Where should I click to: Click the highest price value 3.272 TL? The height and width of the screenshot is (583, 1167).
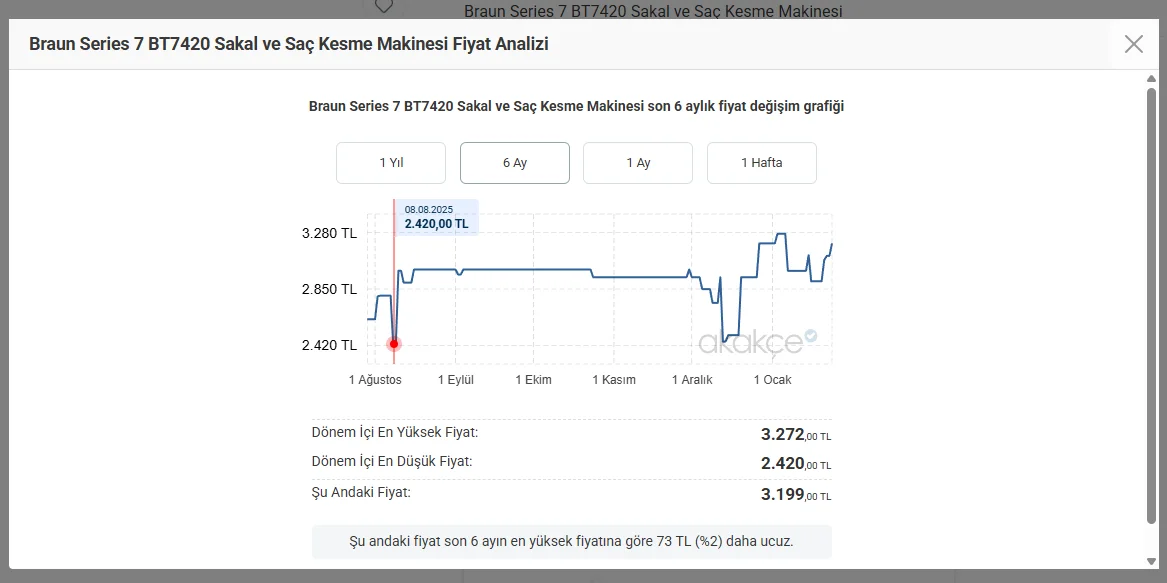pos(795,435)
